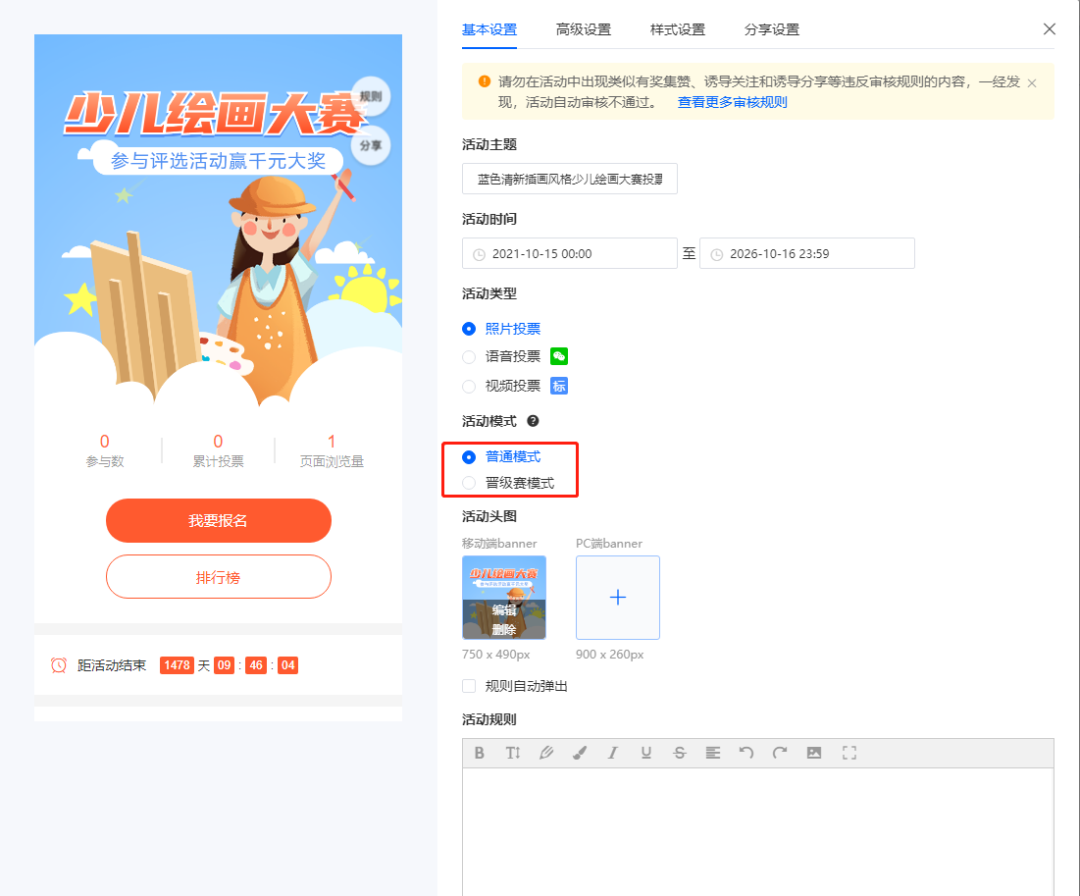Click the WeChat icon beside 语音投票
Image resolution: width=1080 pixels, height=896 pixels.
tap(559, 356)
